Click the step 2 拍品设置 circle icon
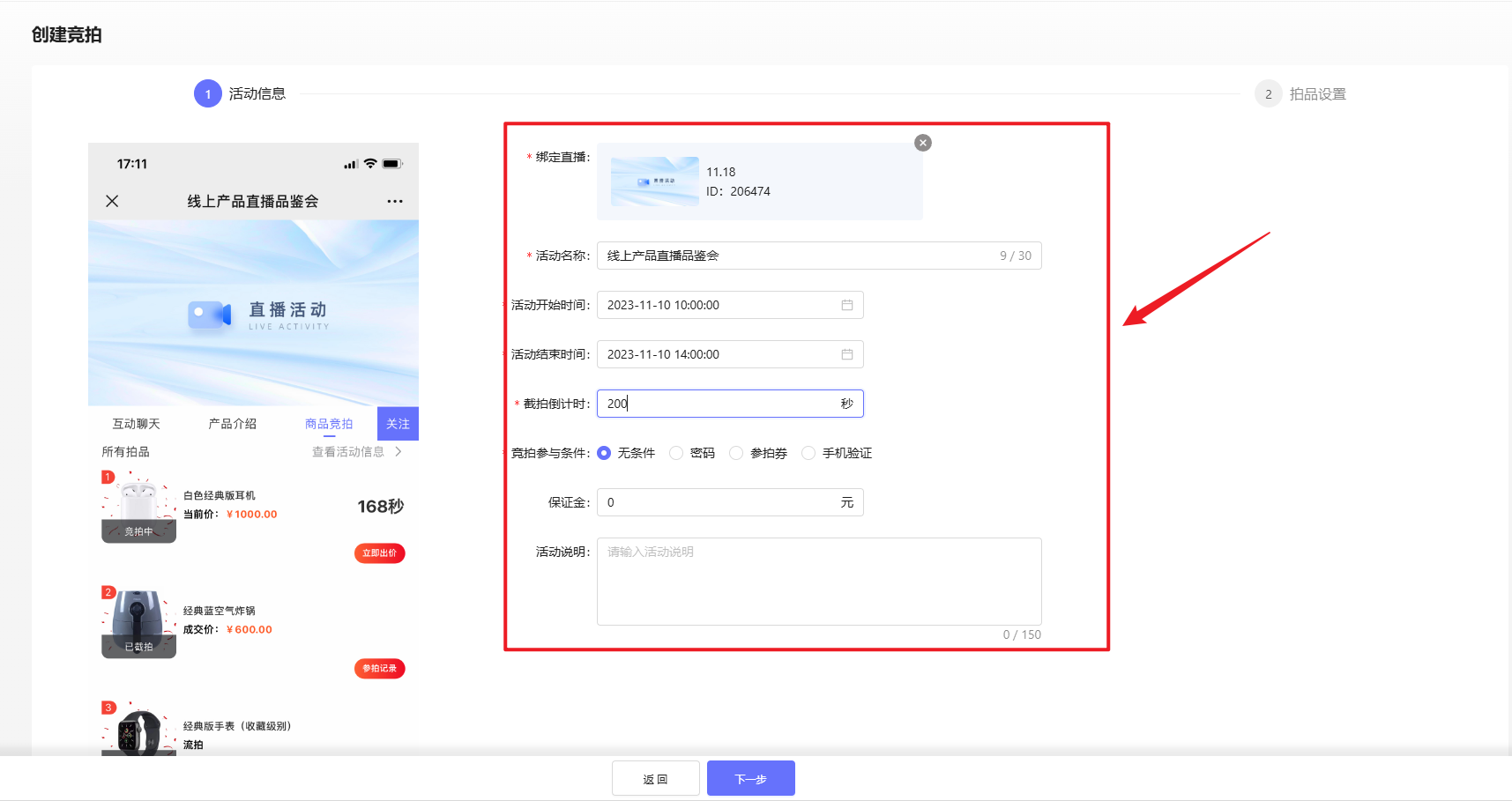 point(1268,93)
